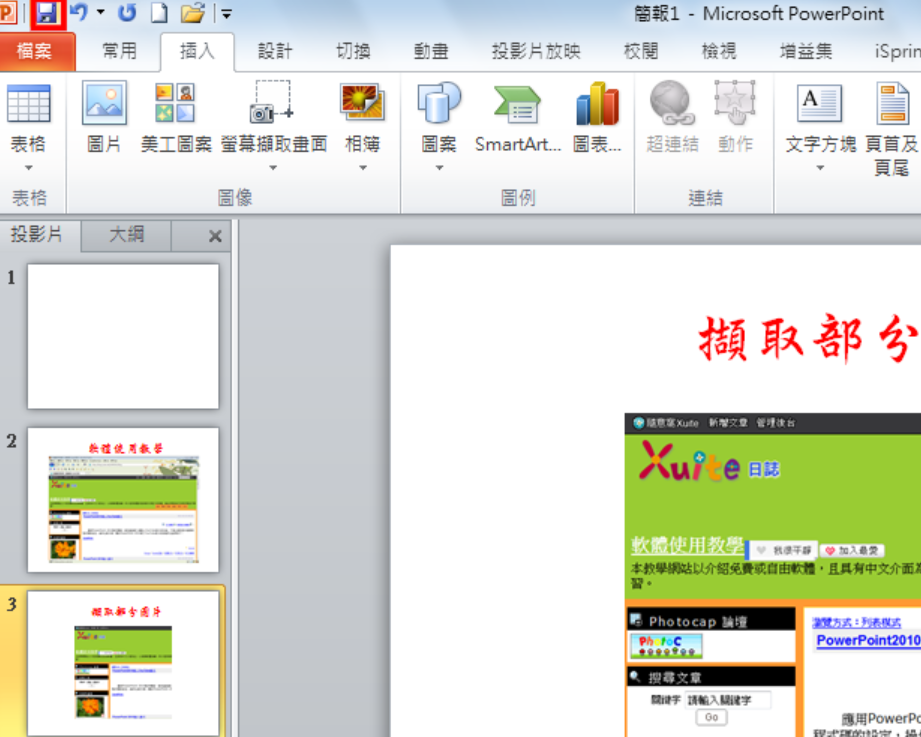Click the Xuite logo in slide image
Image resolution: width=921 pixels, height=737 pixels.
688,461
